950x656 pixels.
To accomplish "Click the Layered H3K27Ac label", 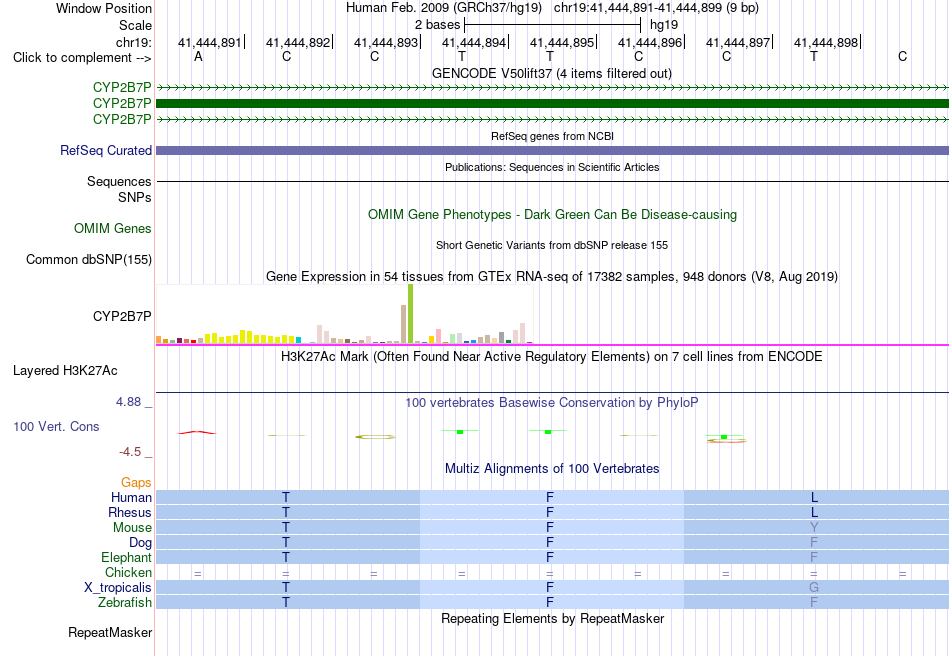I will pyautogui.click(x=65, y=370).
